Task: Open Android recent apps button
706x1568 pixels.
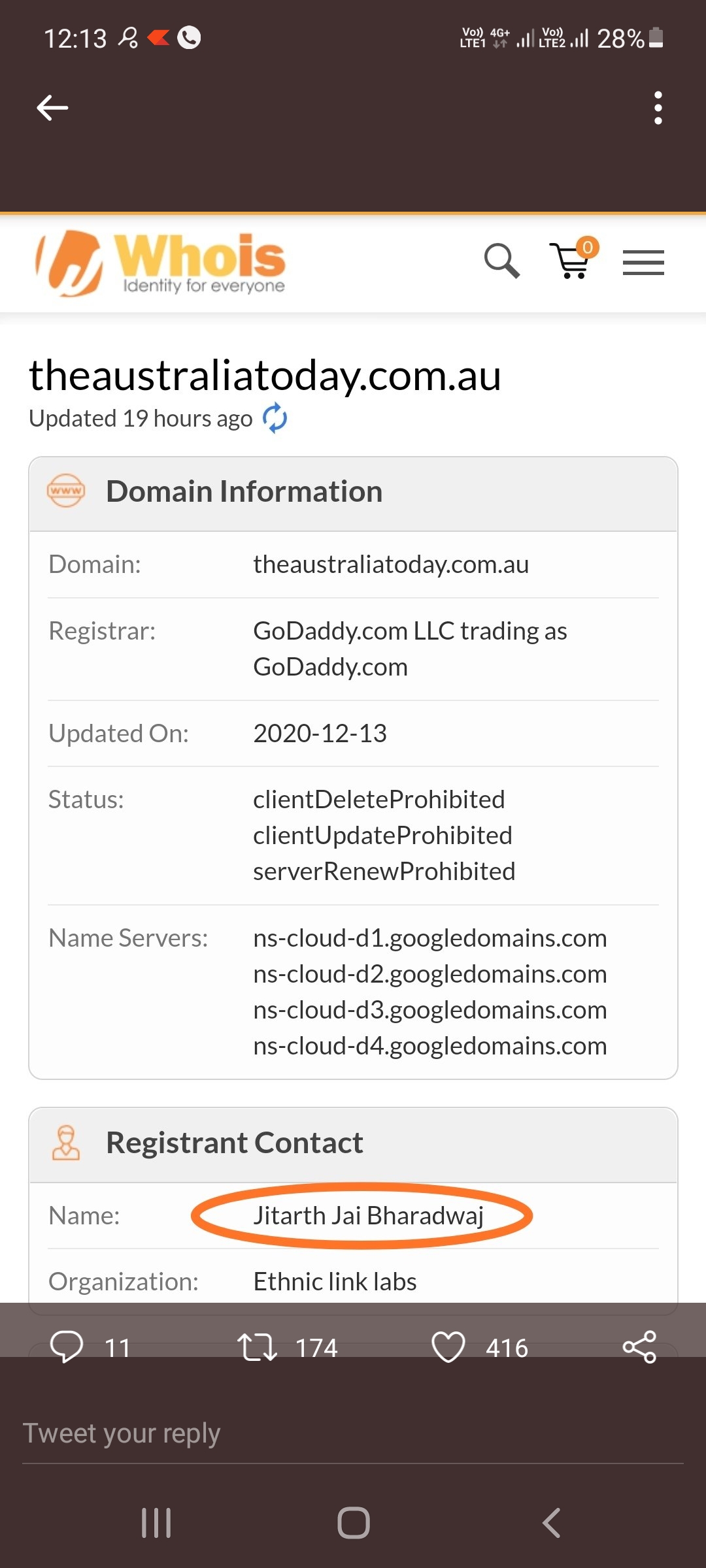Action: click(156, 1523)
